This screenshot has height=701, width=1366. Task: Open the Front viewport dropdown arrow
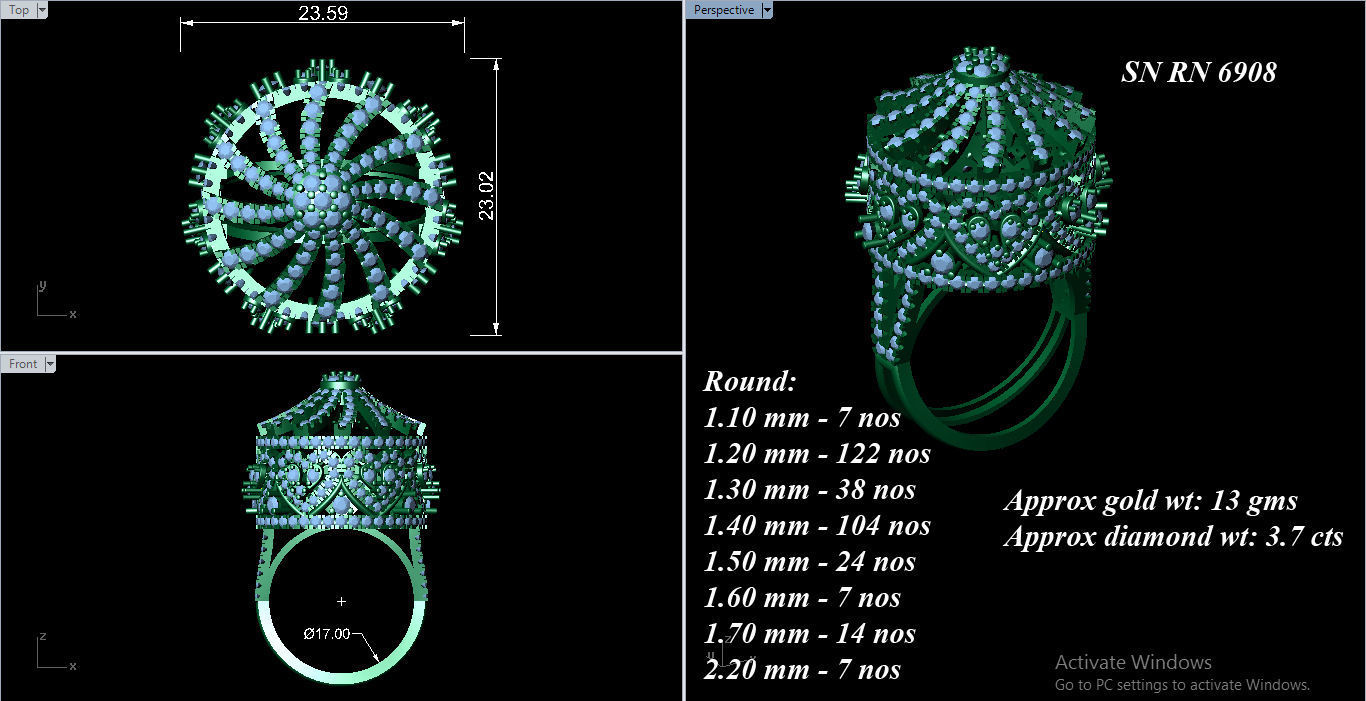50,364
